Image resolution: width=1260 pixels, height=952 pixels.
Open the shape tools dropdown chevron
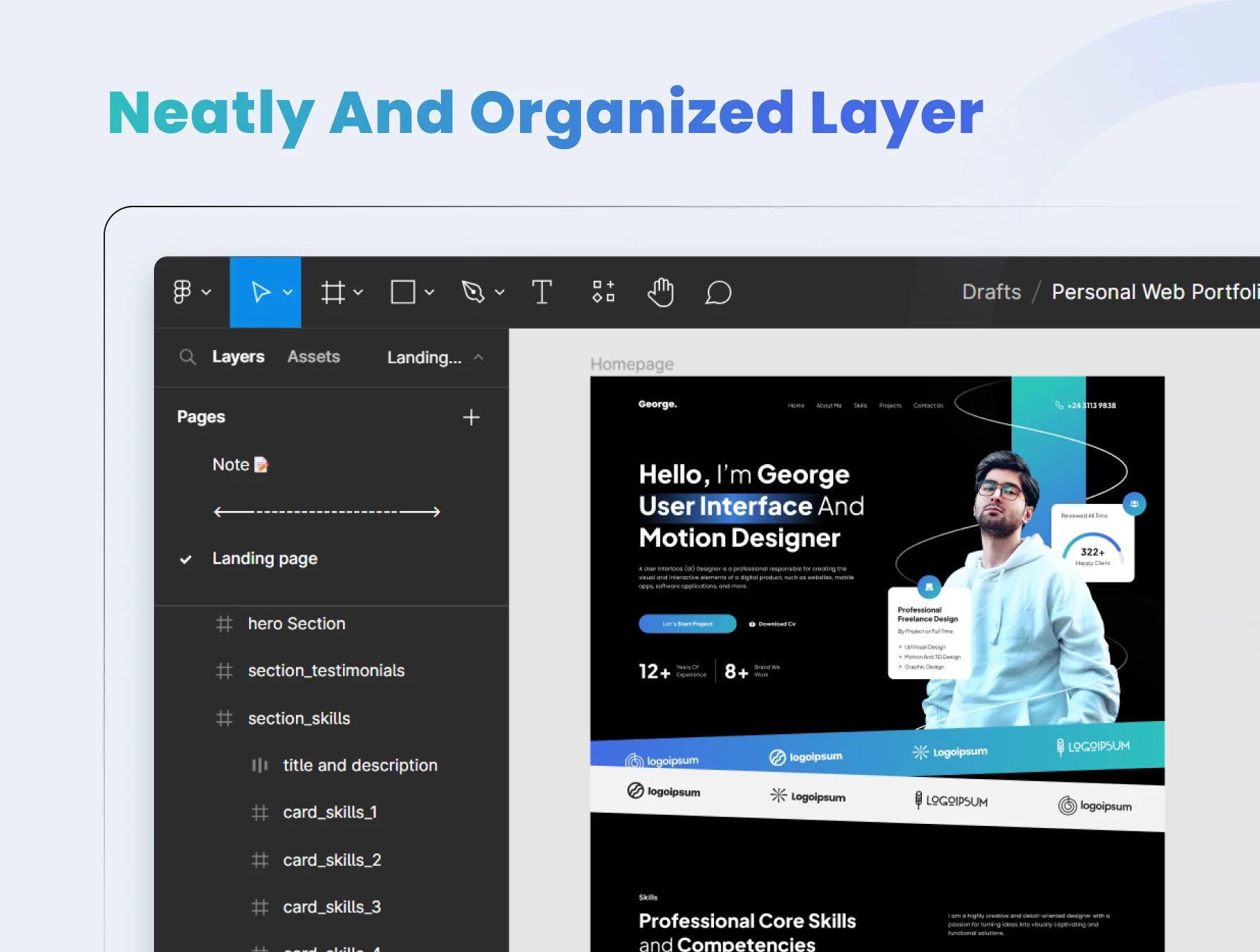click(430, 292)
